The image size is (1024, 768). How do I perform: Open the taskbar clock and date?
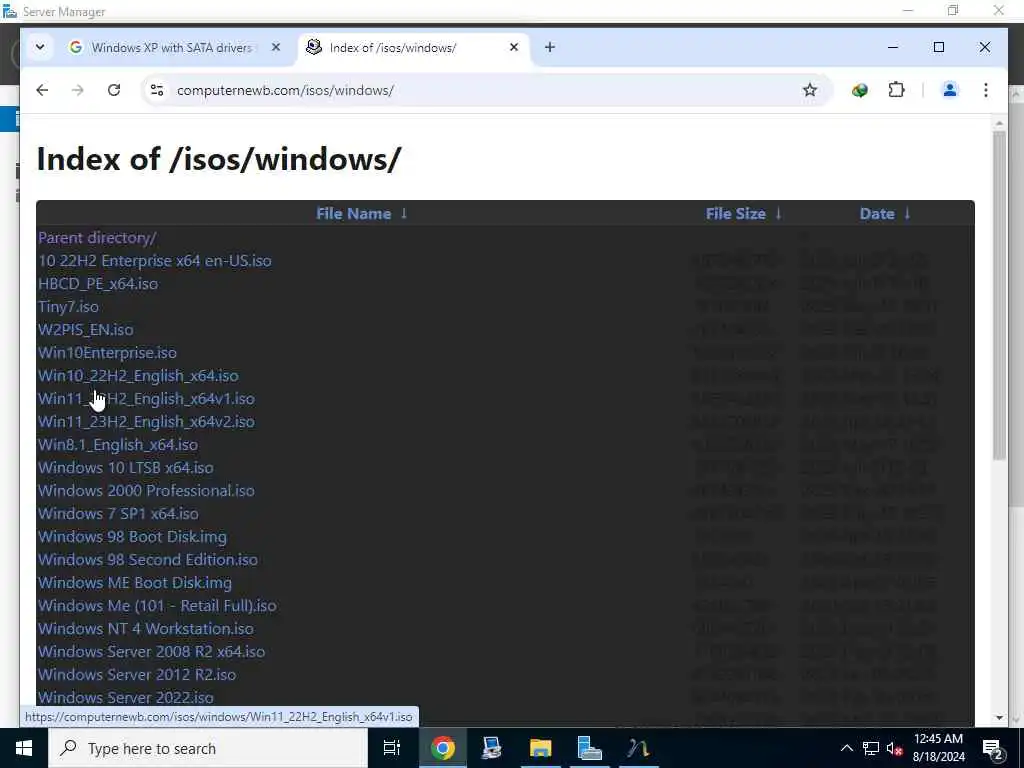point(938,748)
